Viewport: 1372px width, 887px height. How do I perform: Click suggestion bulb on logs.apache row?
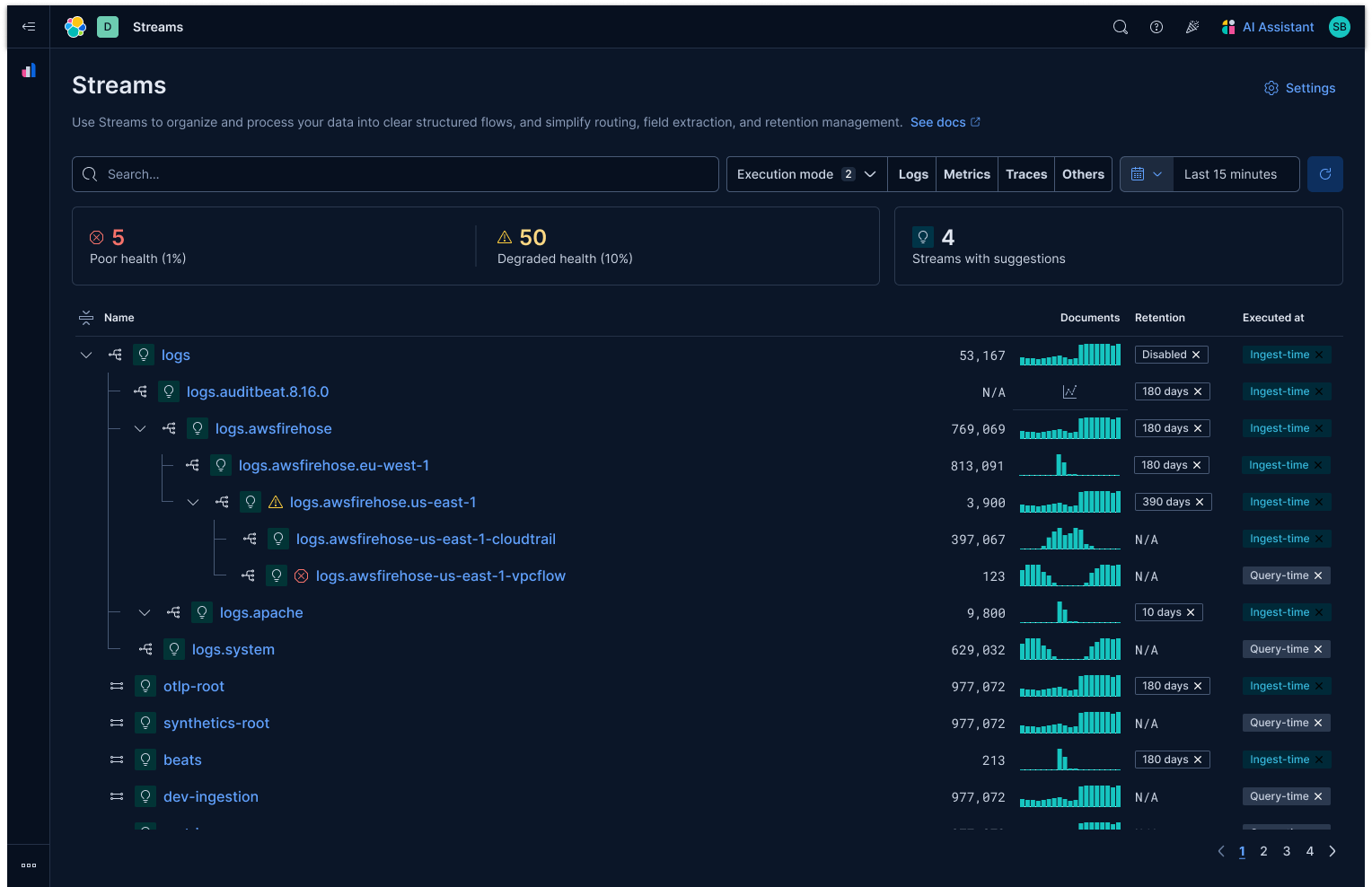click(x=202, y=612)
